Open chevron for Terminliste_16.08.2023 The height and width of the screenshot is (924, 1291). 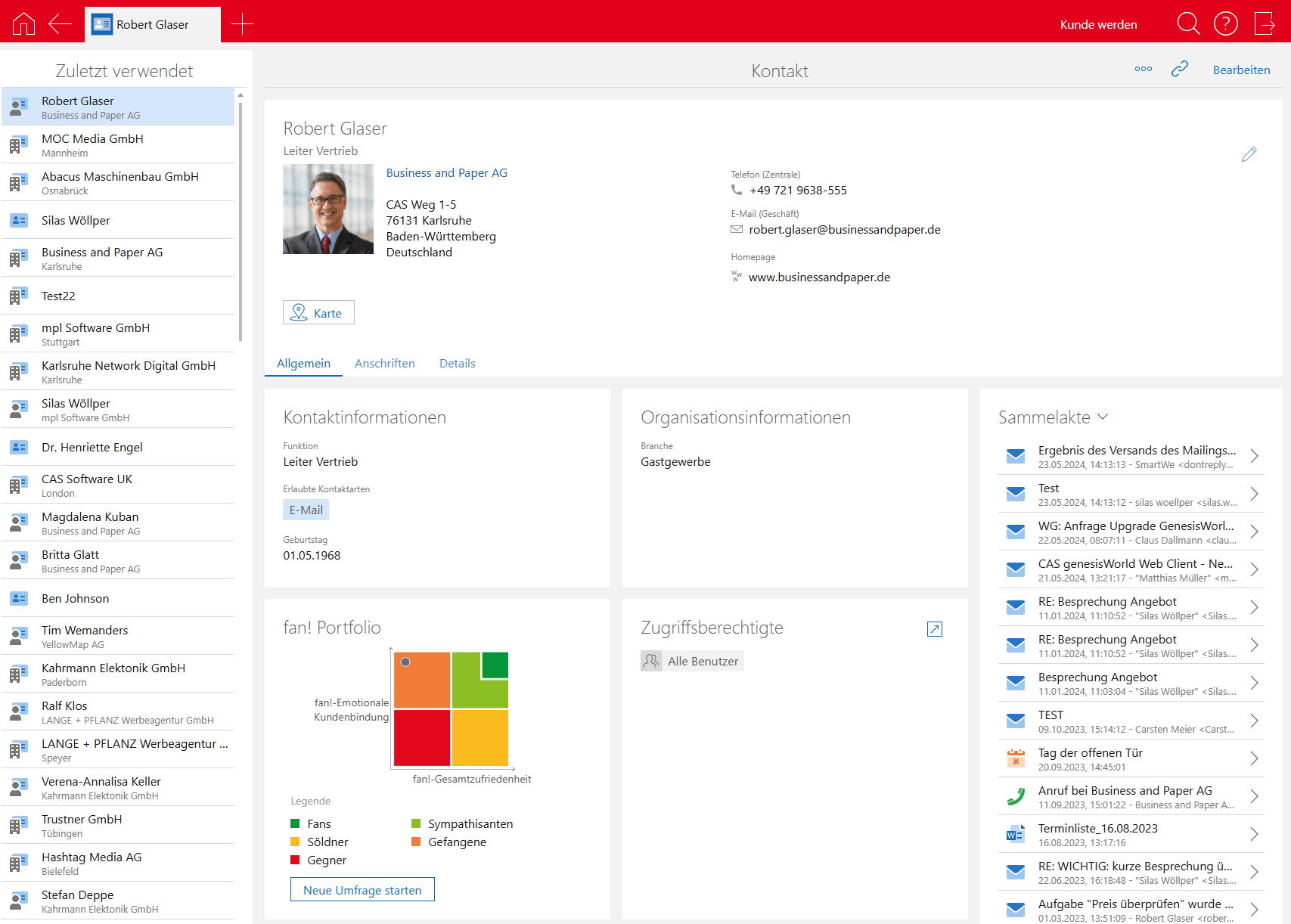tap(1254, 834)
